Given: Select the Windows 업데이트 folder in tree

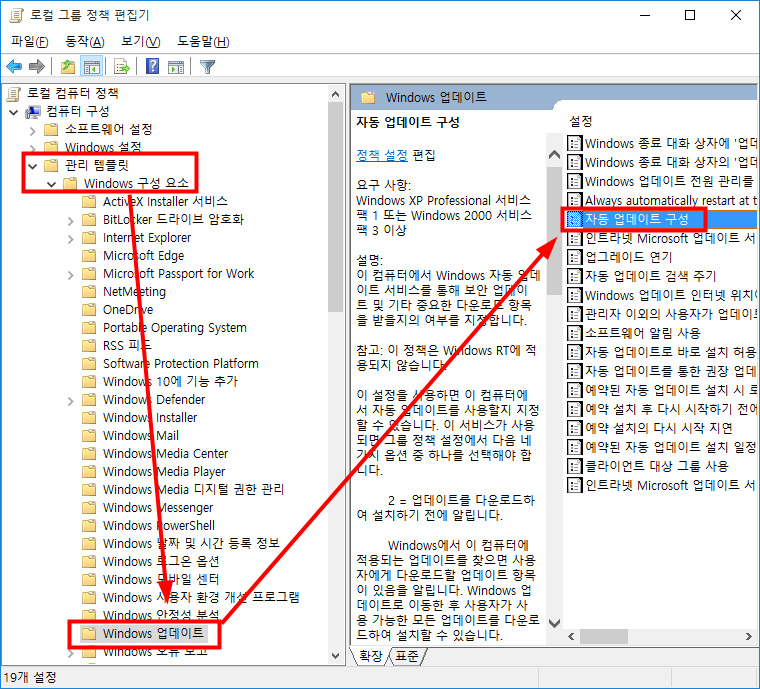Looking at the screenshot, I should [x=153, y=634].
